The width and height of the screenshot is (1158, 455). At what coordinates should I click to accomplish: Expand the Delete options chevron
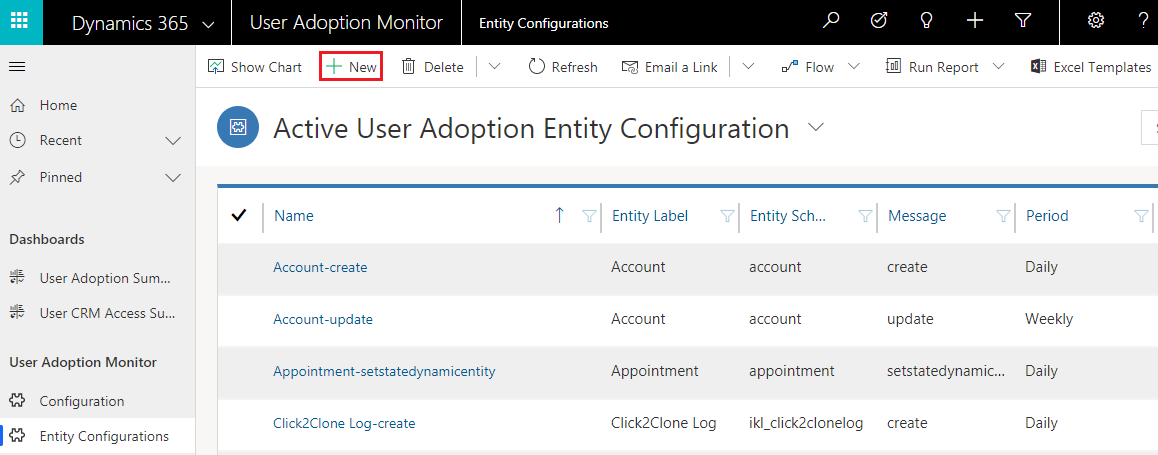[494, 67]
